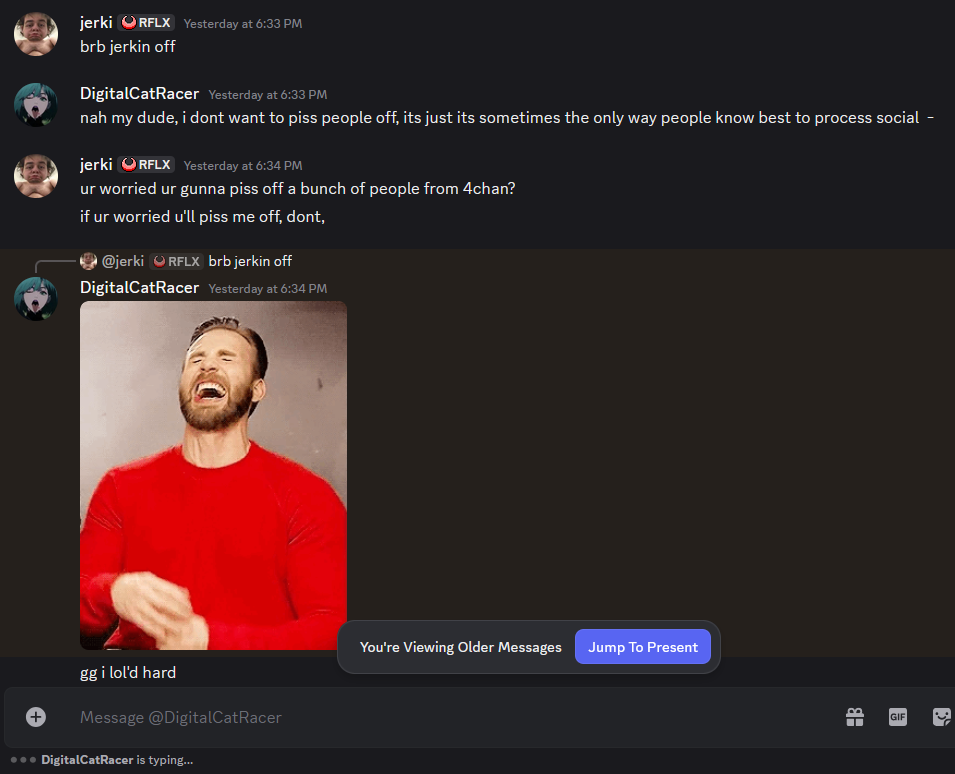Open the sticker picker icon

[x=941, y=717]
